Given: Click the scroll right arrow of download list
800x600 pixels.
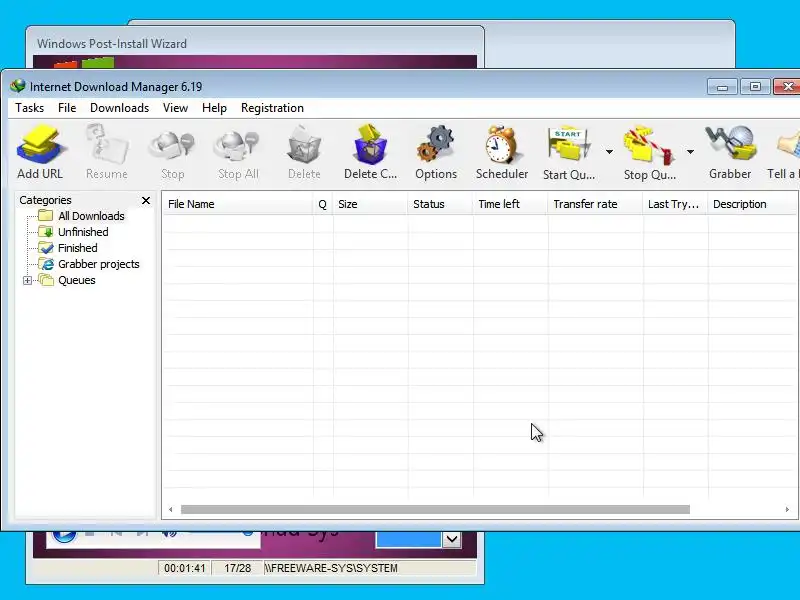Looking at the screenshot, I should (x=787, y=509).
